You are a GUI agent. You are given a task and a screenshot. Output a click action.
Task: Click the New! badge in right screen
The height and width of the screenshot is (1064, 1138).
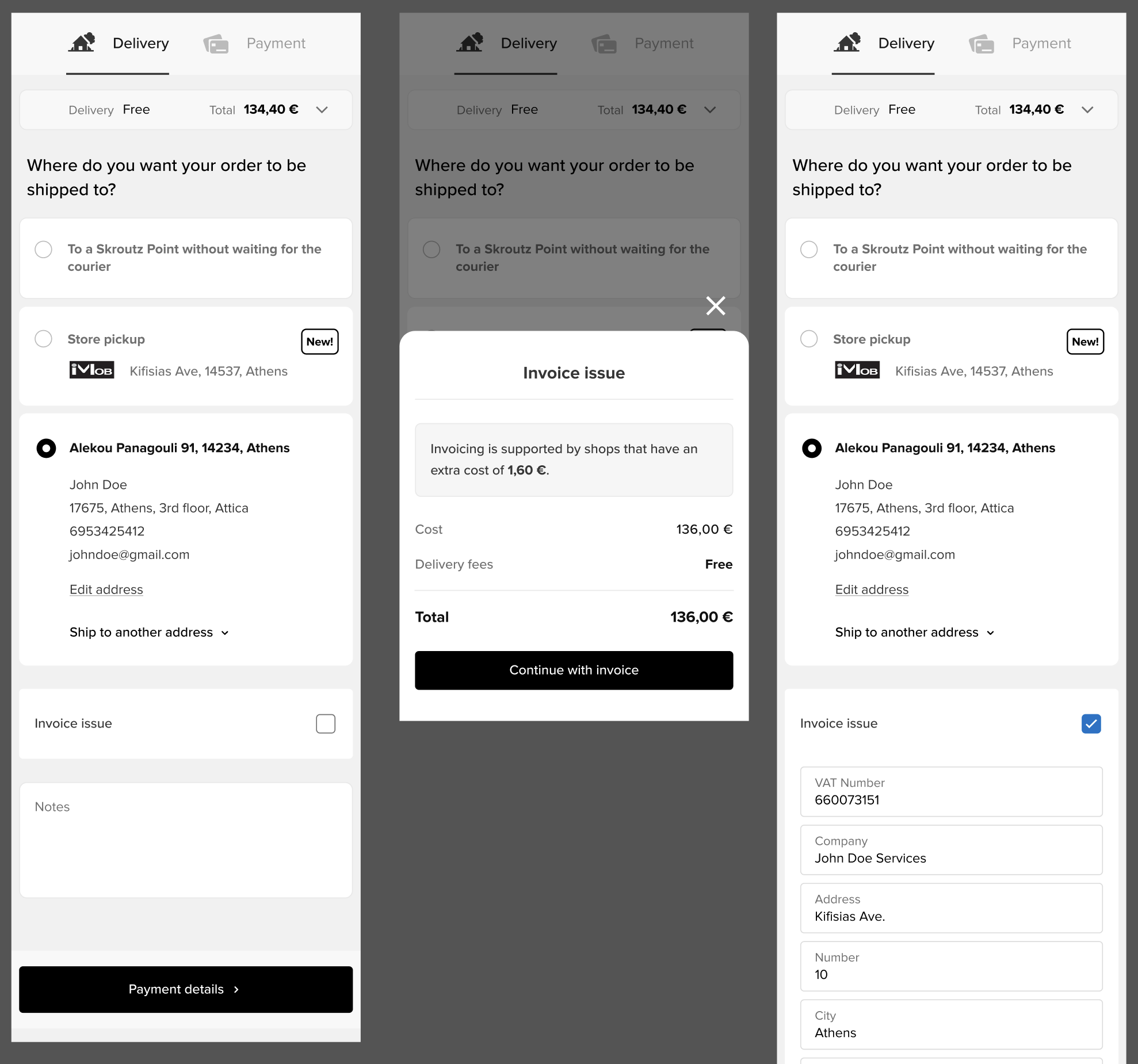pyautogui.click(x=1084, y=342)
